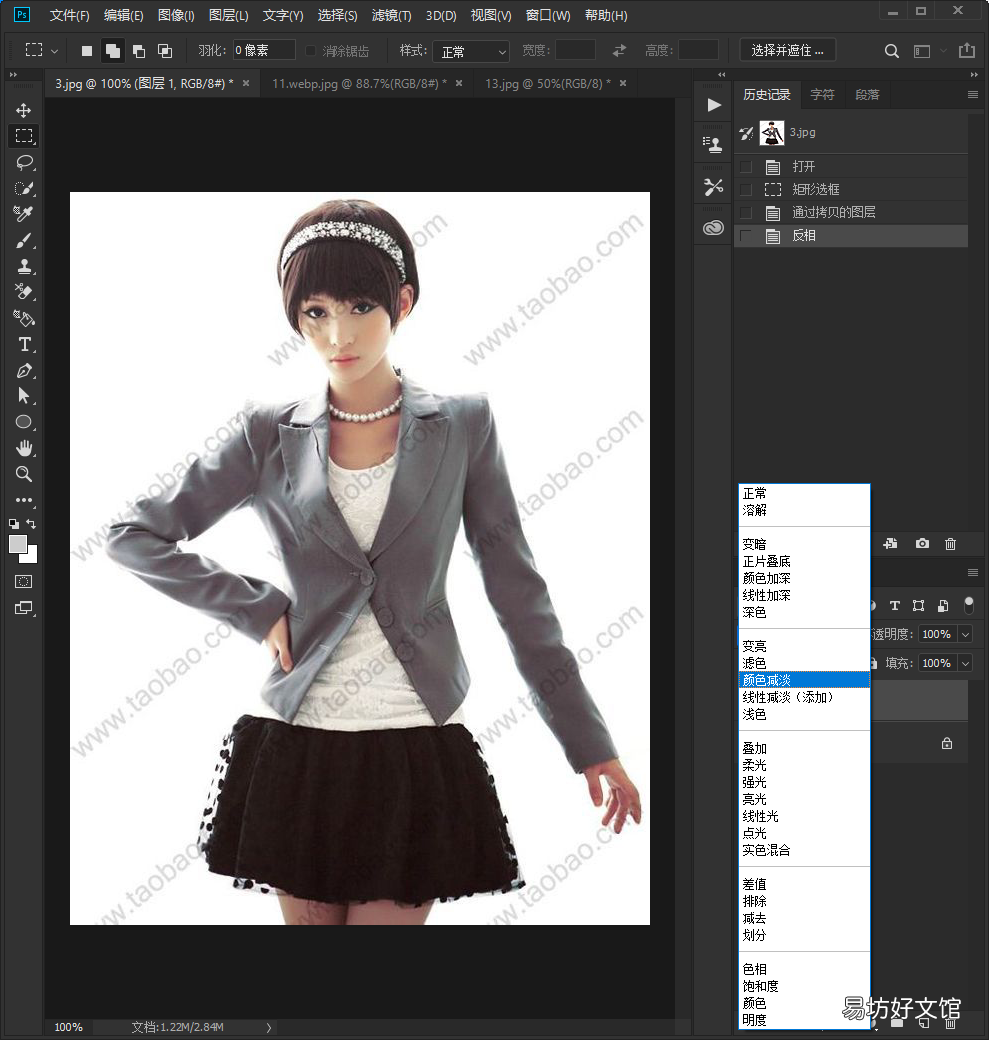Choose the Zoom tool
Screen dimensions: 989x1040
[x=24, y=474]
